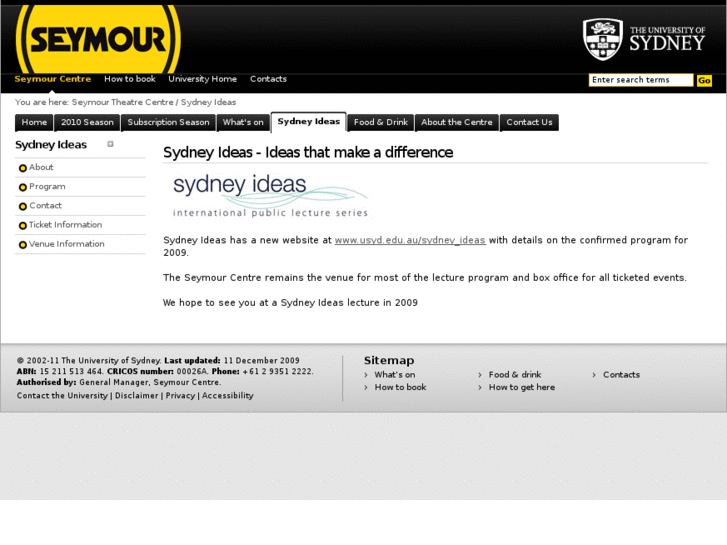Open How to book in top navigation
This screenshot has width=727, height=545.
point(130,79)
